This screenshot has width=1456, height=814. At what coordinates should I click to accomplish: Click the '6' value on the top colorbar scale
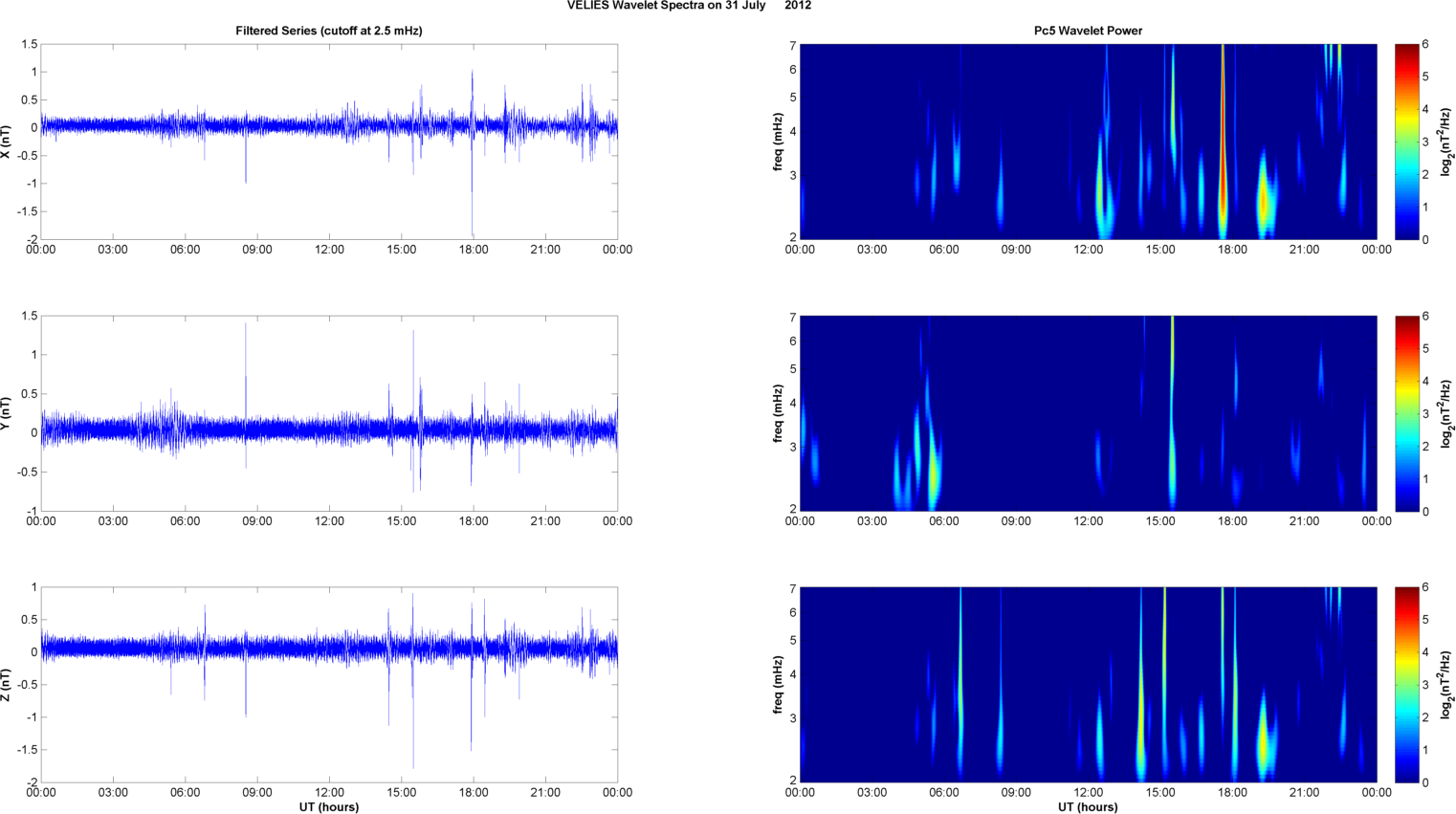1425,45
